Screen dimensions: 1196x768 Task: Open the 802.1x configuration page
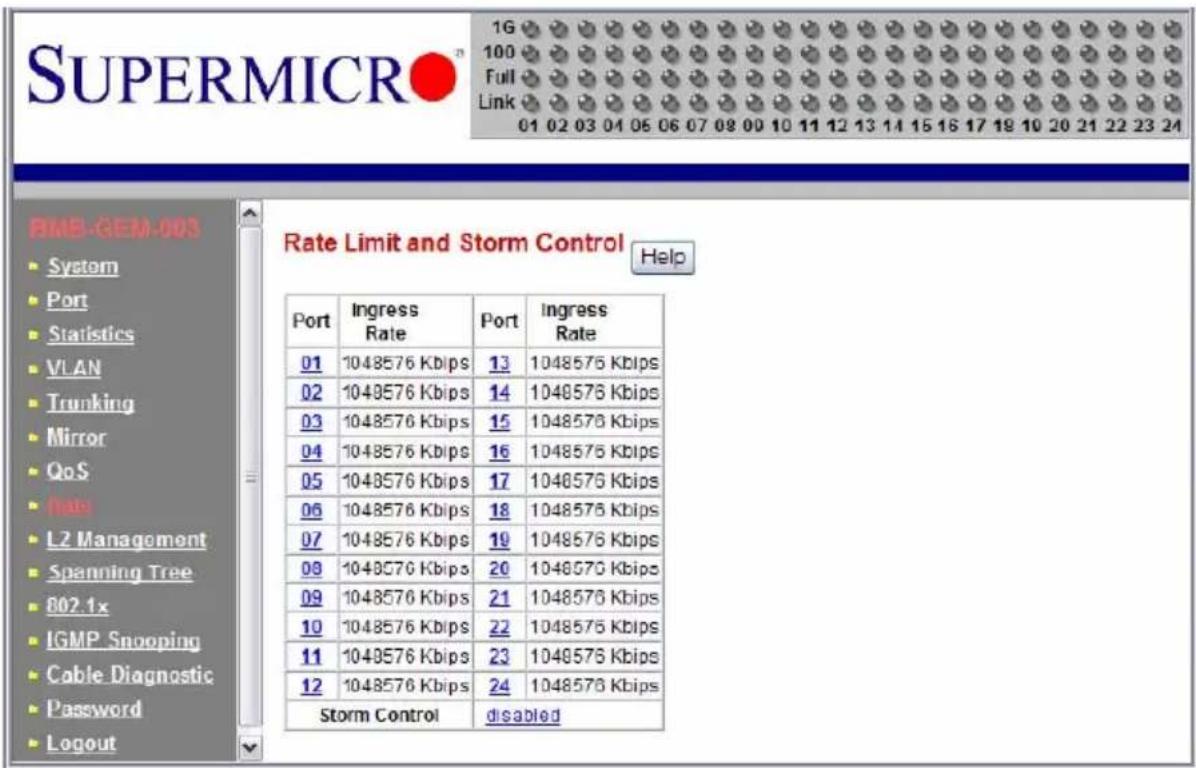click(x=78, y=607)
